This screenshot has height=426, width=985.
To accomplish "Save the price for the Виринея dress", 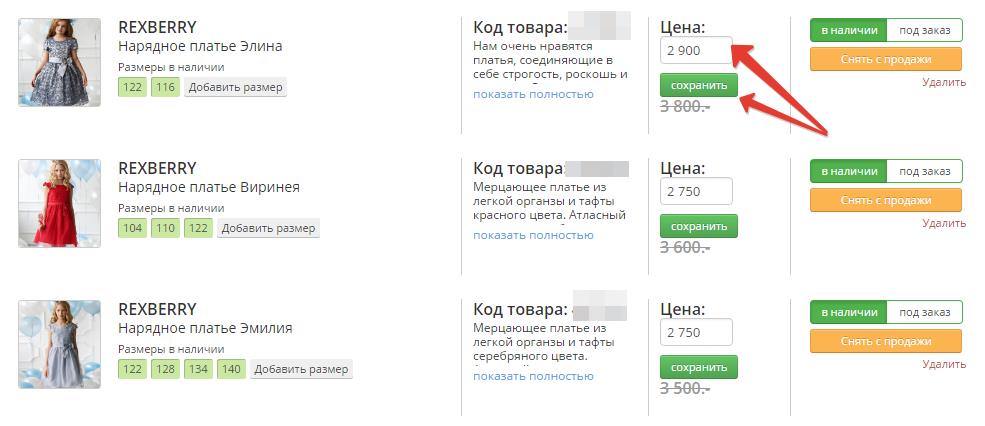I will tap(699, 226).
